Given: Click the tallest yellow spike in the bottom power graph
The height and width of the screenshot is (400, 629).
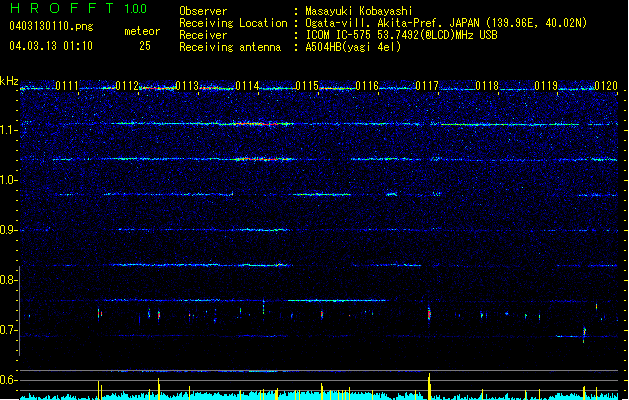Looking at the screenshot, I should point(429,386).
